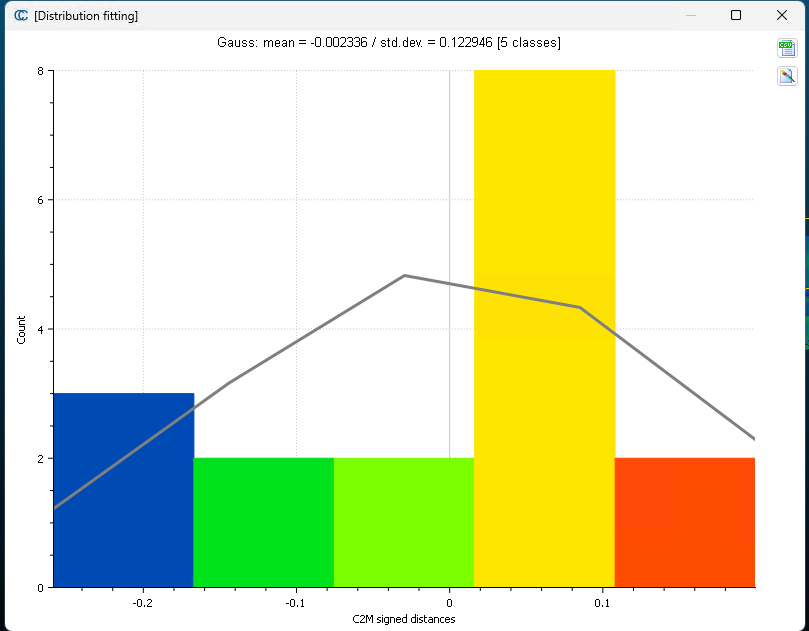Select the light green histogram bar
The width and height of the screenshot is (809, 631).
pyautogui.click(x=404, y=522)
